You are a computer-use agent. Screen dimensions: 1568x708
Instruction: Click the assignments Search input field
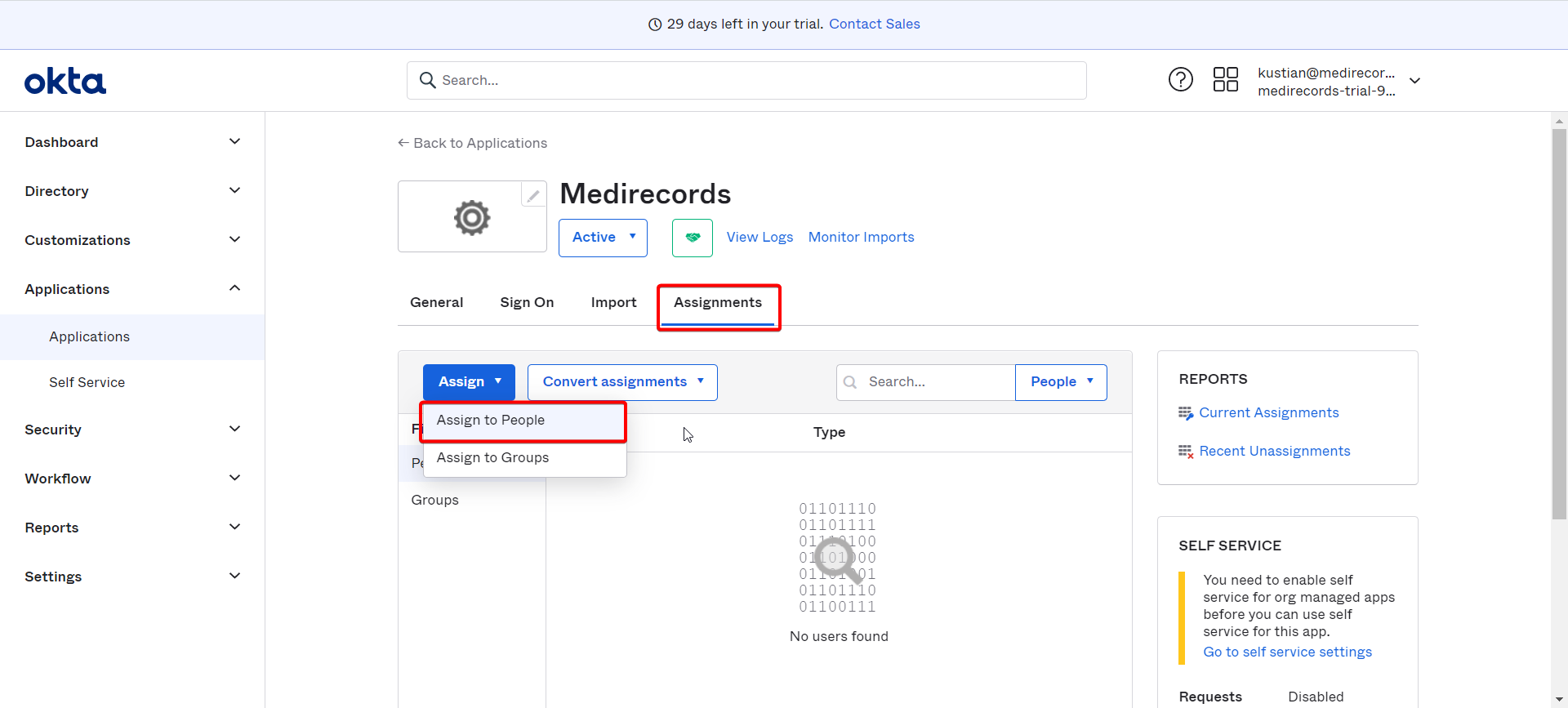point(925,382)
